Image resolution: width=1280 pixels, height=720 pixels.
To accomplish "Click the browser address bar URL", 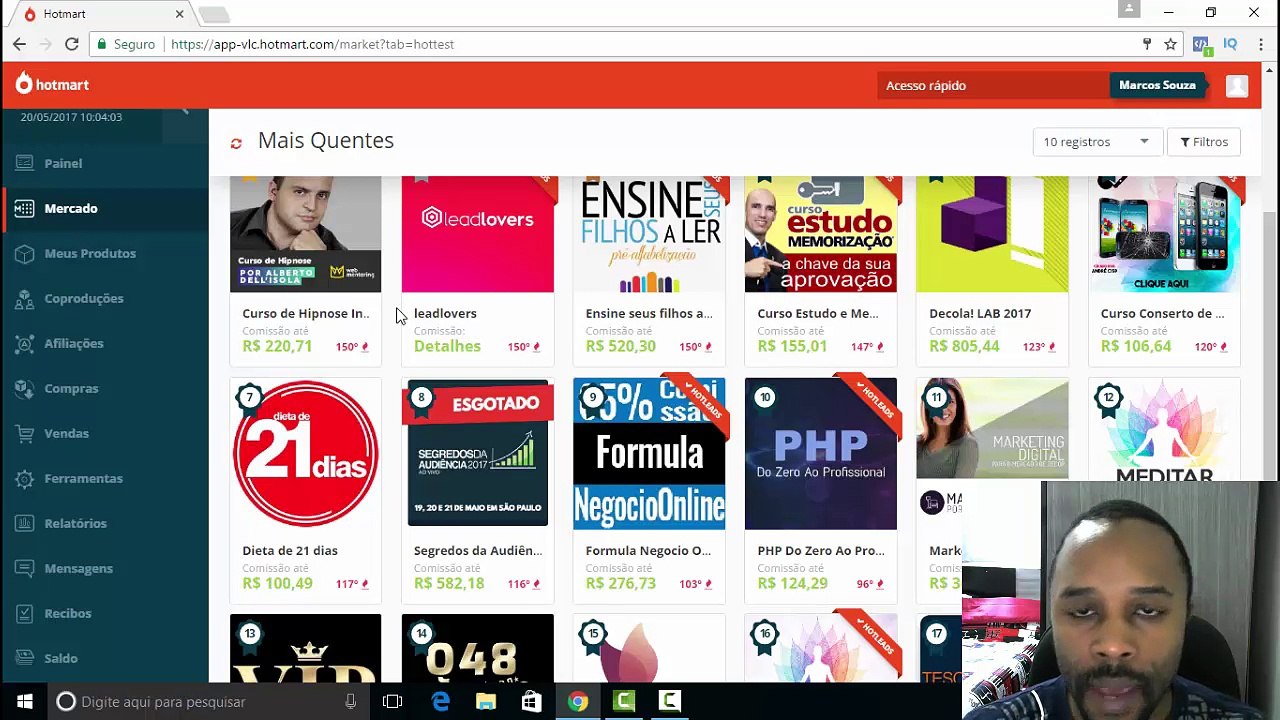I will tap(312, 44).
